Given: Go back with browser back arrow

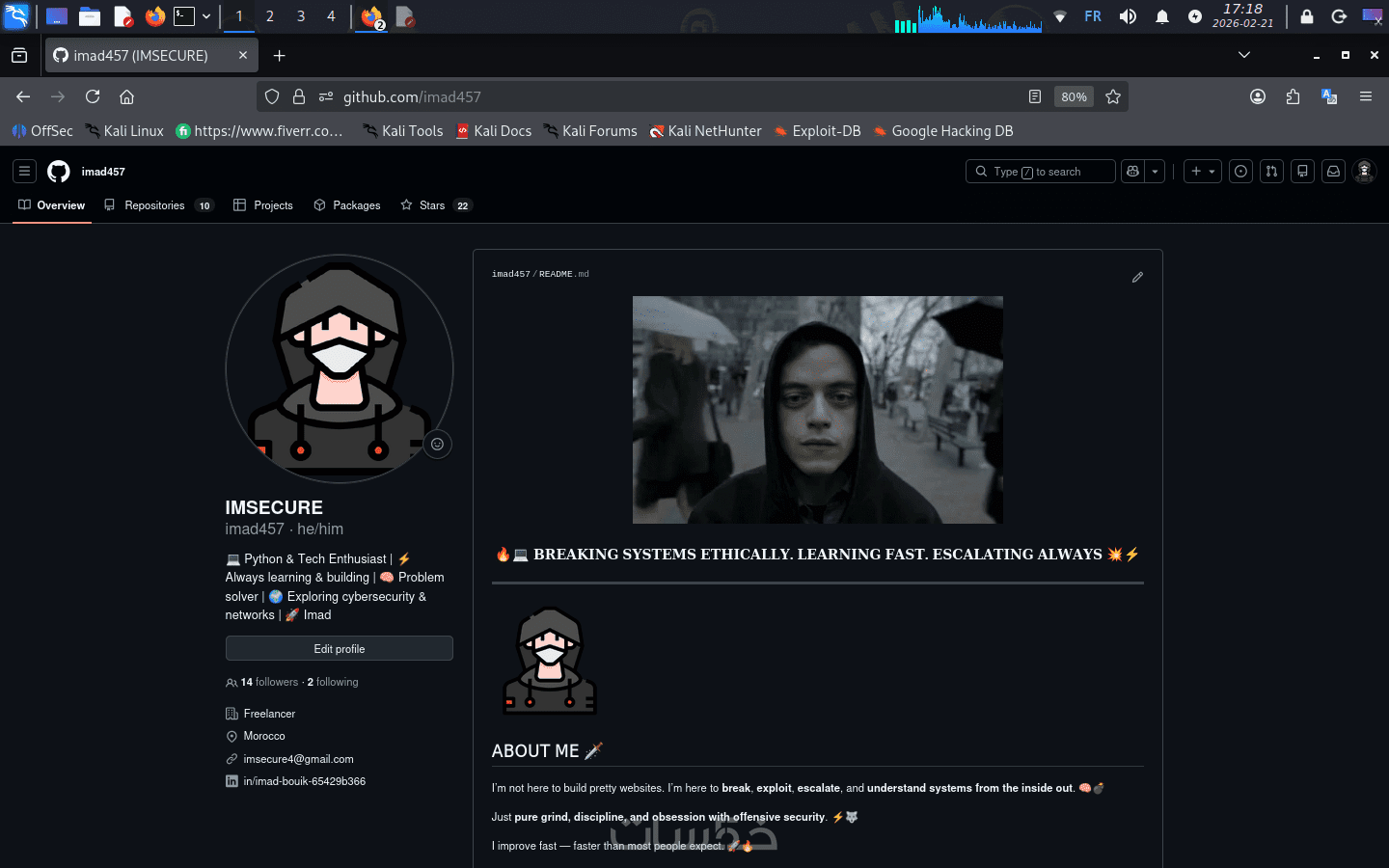Looking at the screenshot, I should pyautogui.click(x=23, y=96).
